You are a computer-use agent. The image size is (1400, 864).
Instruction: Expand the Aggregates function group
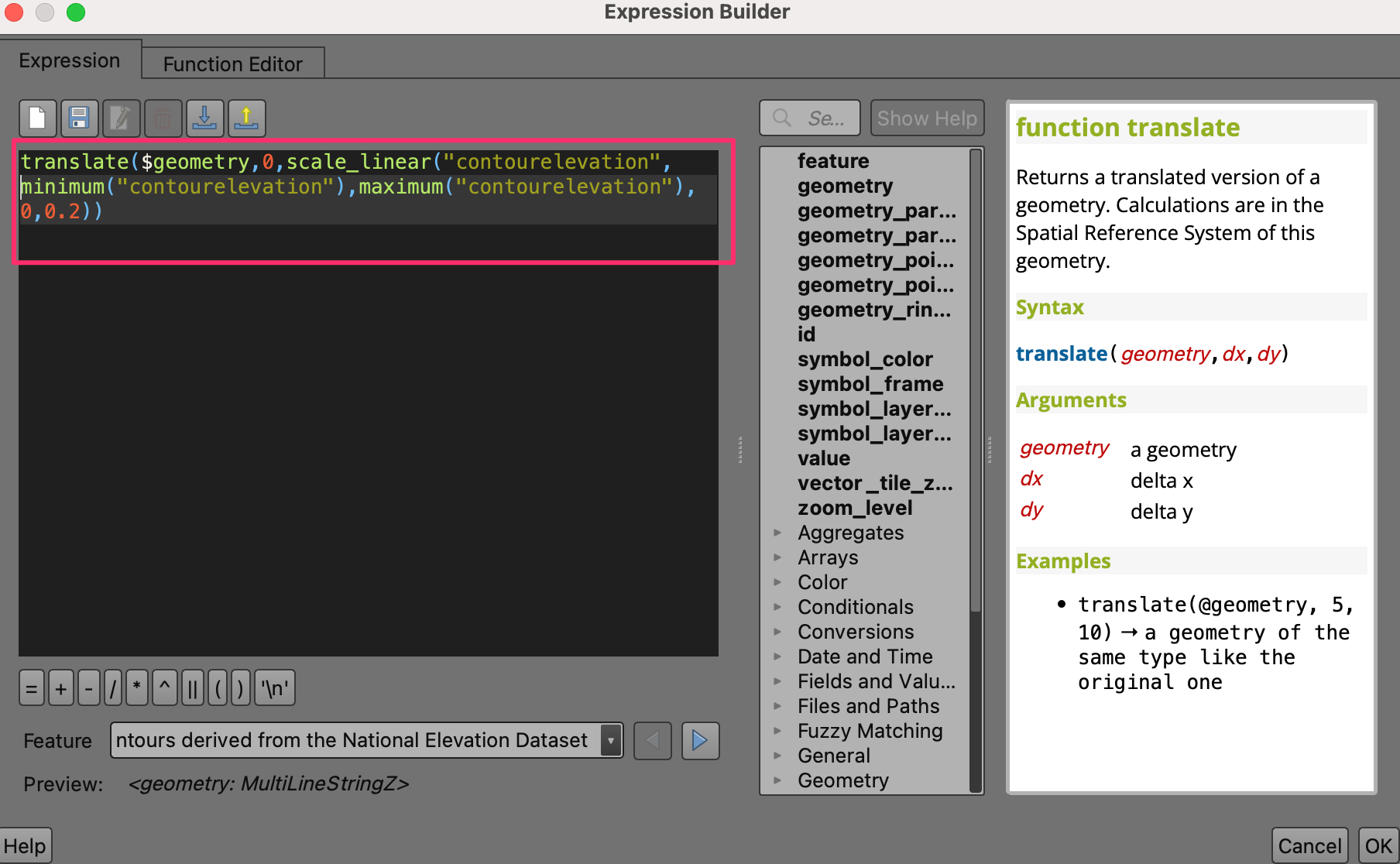pyautogui.click(x=777, y=533)
